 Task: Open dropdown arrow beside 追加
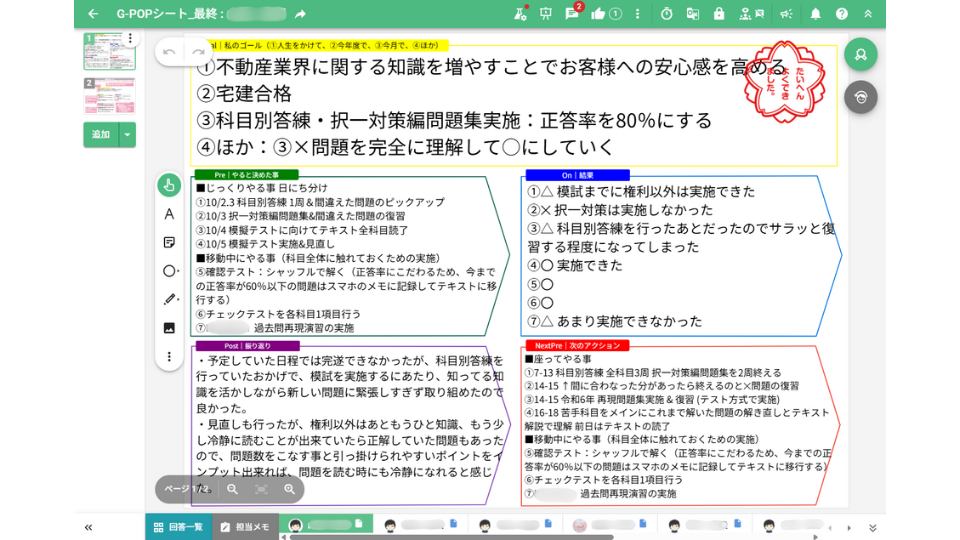(127, 135)
